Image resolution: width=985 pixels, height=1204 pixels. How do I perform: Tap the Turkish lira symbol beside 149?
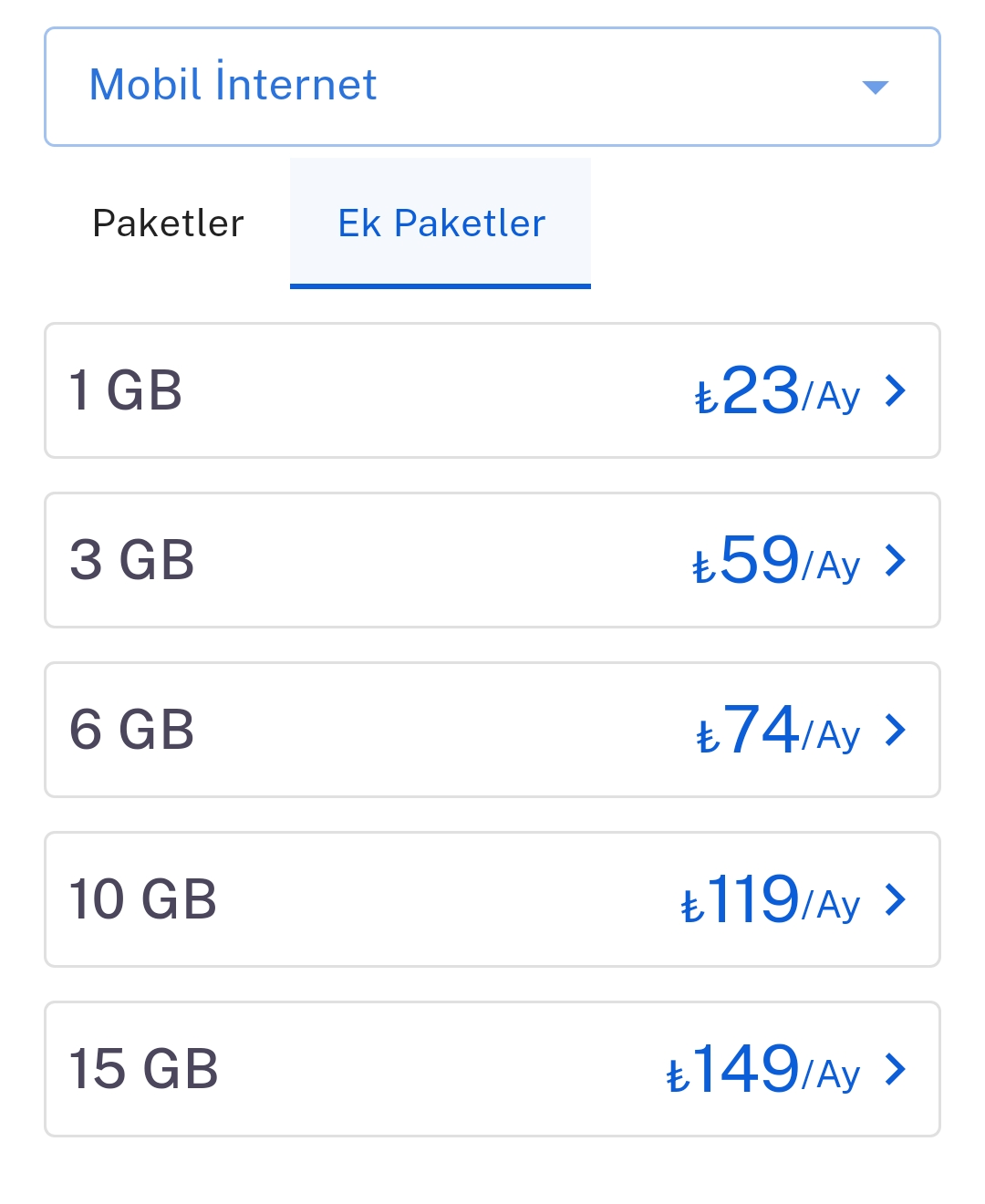tap(677, 1077)
